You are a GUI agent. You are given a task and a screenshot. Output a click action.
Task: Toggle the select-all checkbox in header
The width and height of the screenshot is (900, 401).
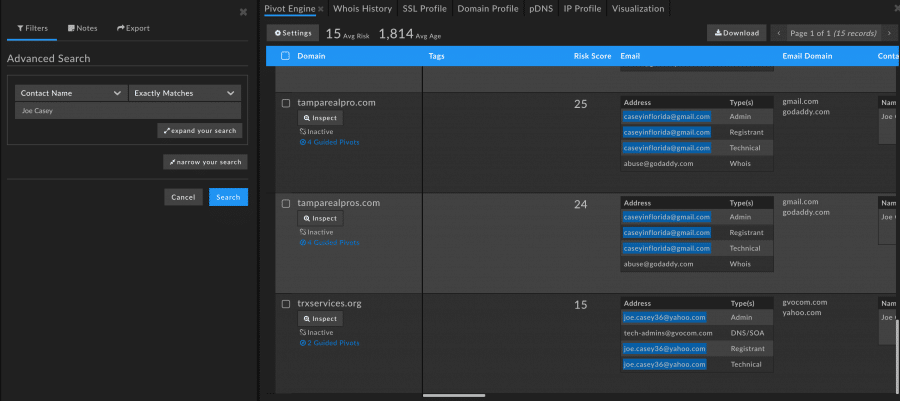(x=285, y=56)
